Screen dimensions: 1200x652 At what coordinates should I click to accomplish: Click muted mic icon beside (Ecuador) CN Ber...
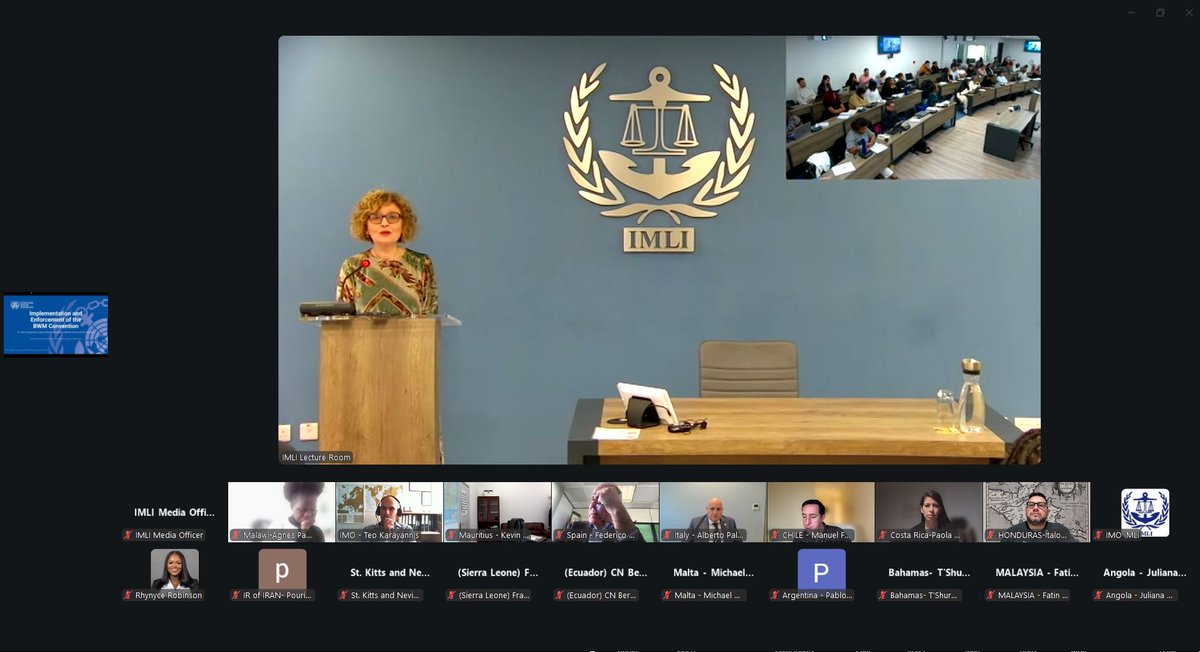pos(560,595)
